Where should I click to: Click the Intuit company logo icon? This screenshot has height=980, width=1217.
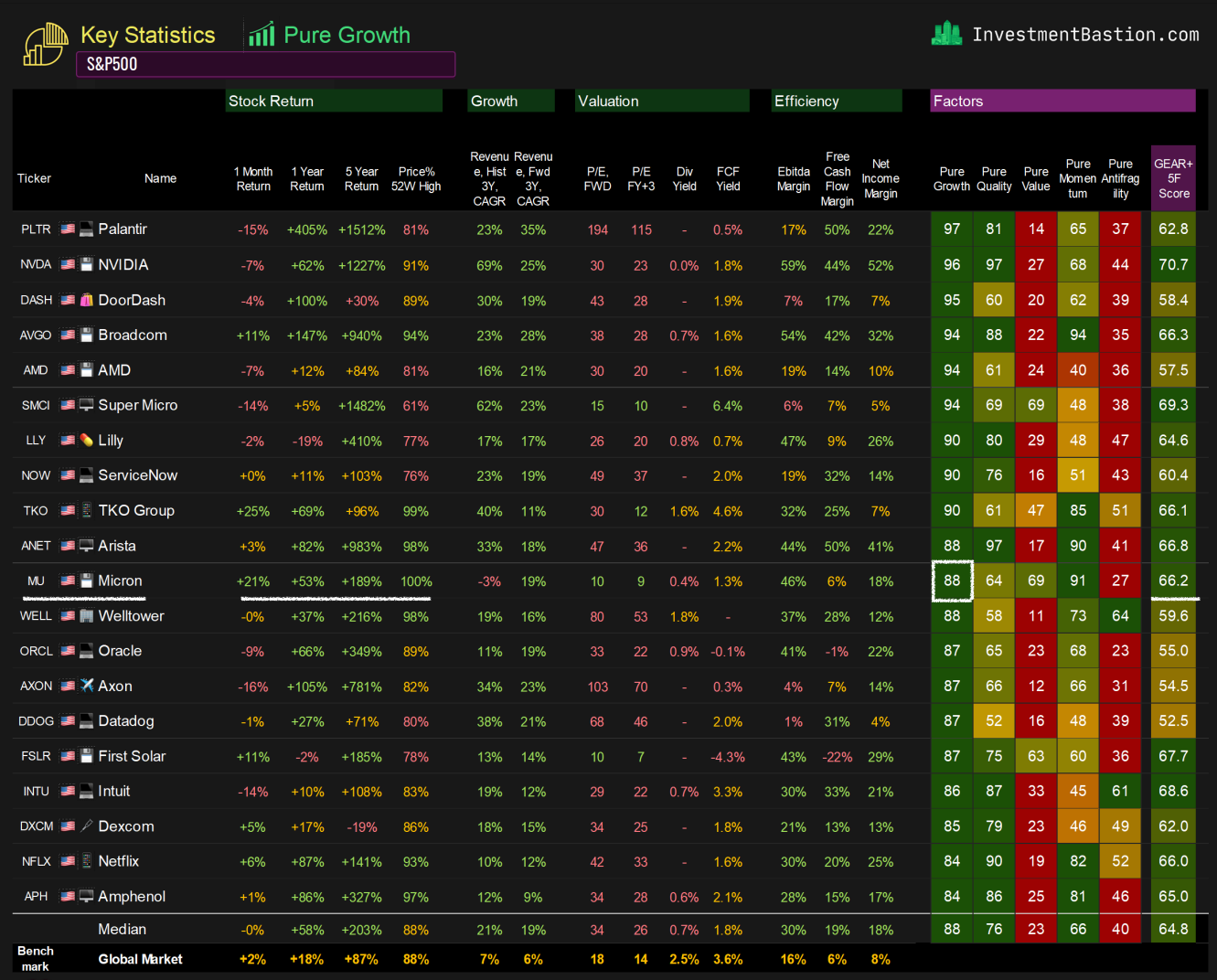pos(87,791)
